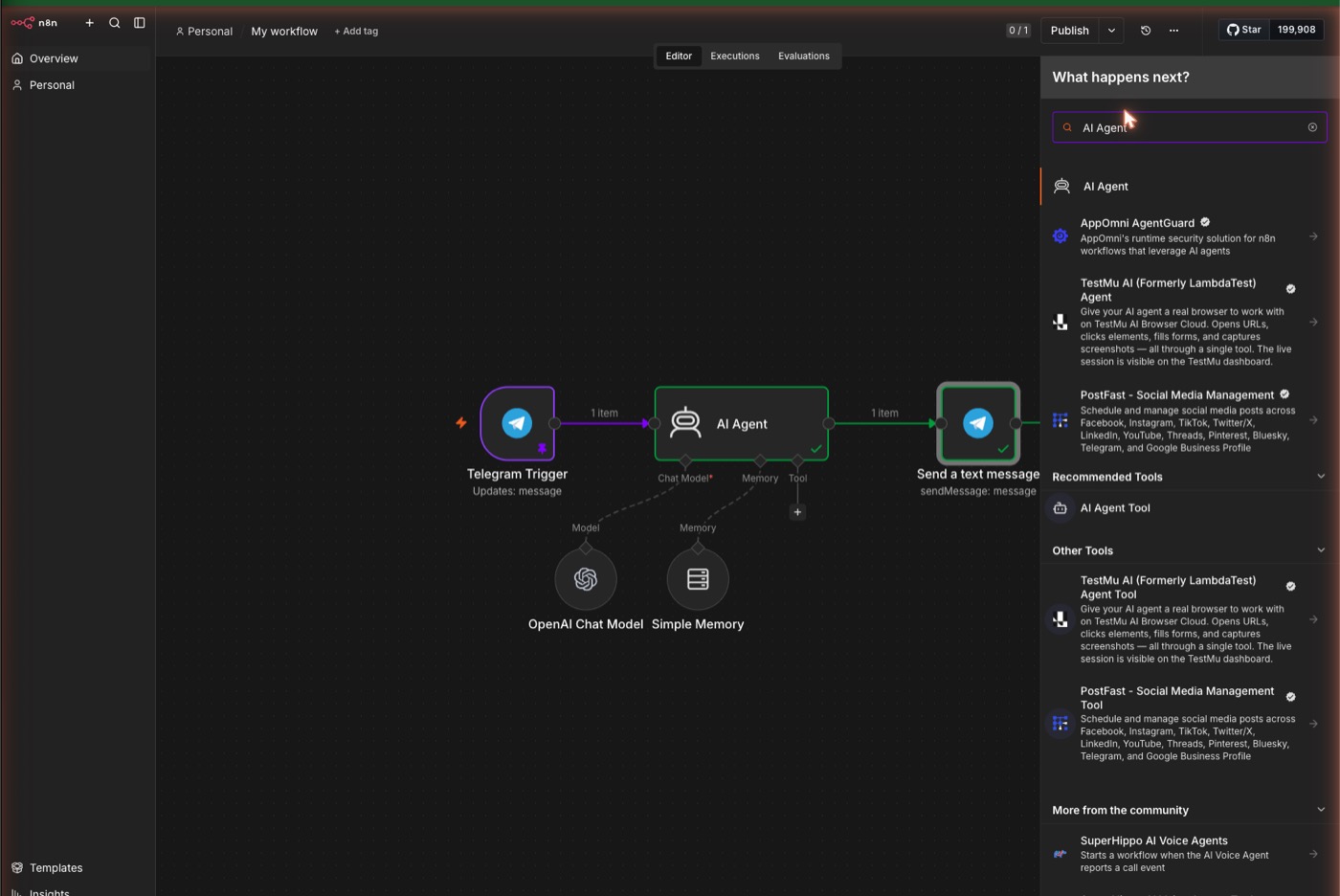Click the AI Agent search input field

tap(1190, 127)
